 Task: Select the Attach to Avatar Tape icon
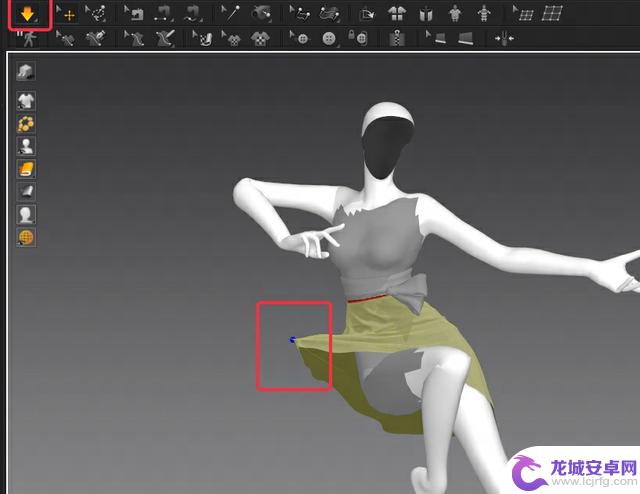pos(484,14)
